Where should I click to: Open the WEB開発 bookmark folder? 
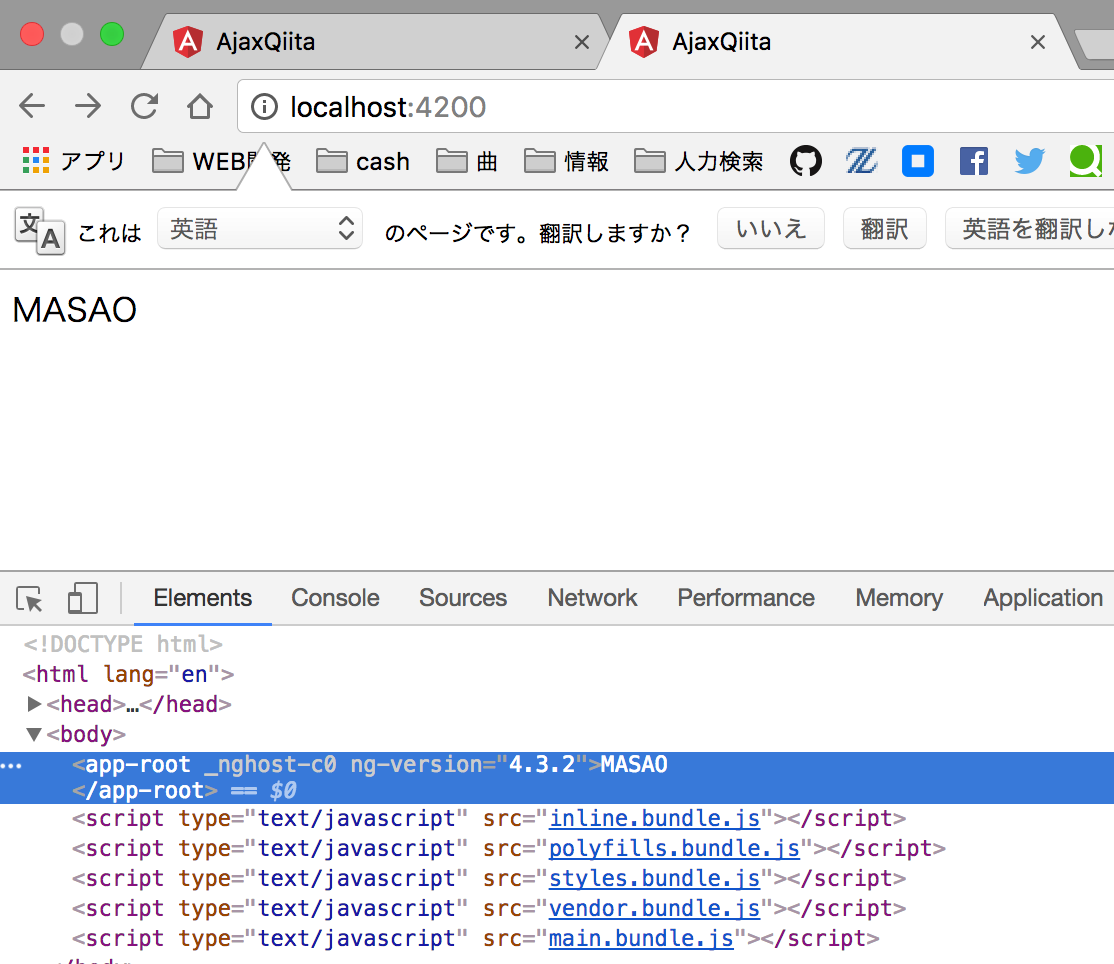[222, 161]
